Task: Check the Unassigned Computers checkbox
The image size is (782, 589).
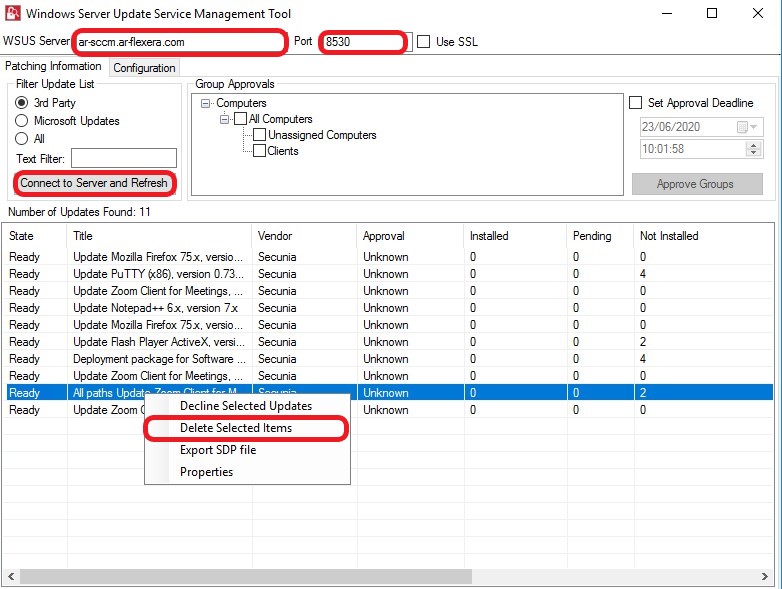Action: click(259, 135)
